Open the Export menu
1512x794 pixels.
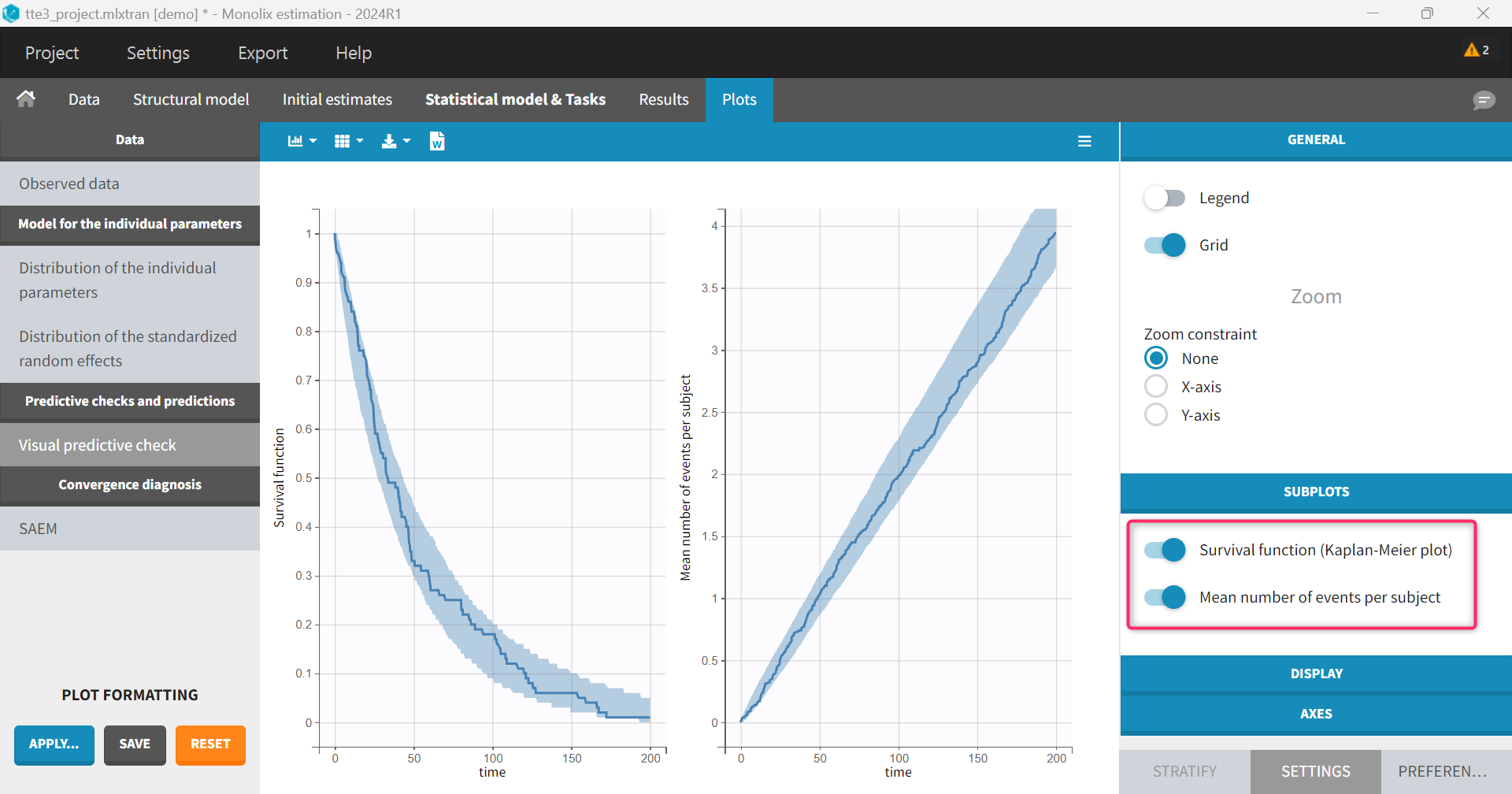pyautogui.click(x=262, y=53)
